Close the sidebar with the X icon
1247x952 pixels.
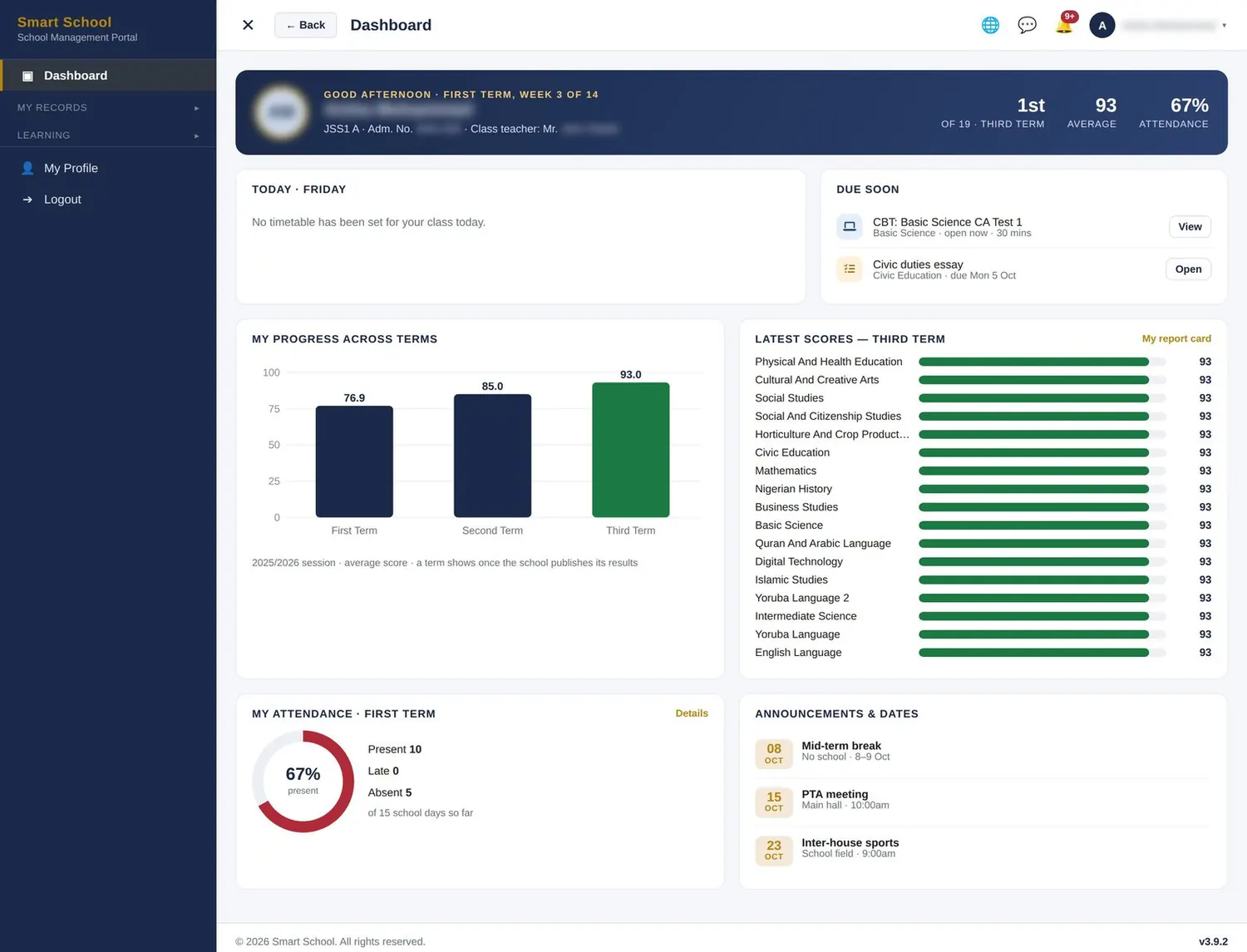pos(248,25)
